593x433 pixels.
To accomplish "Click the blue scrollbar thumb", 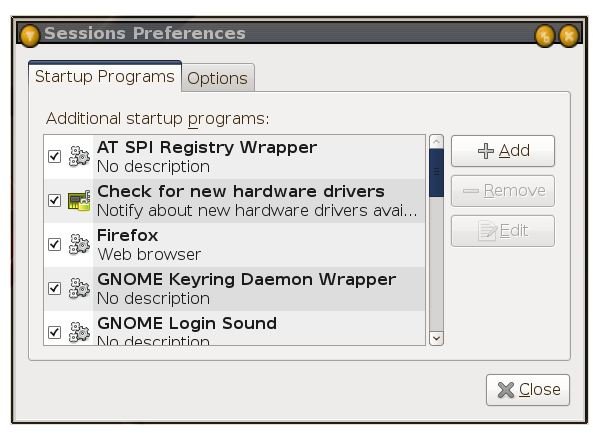I will pyautogui.click(x=436, y=173).
